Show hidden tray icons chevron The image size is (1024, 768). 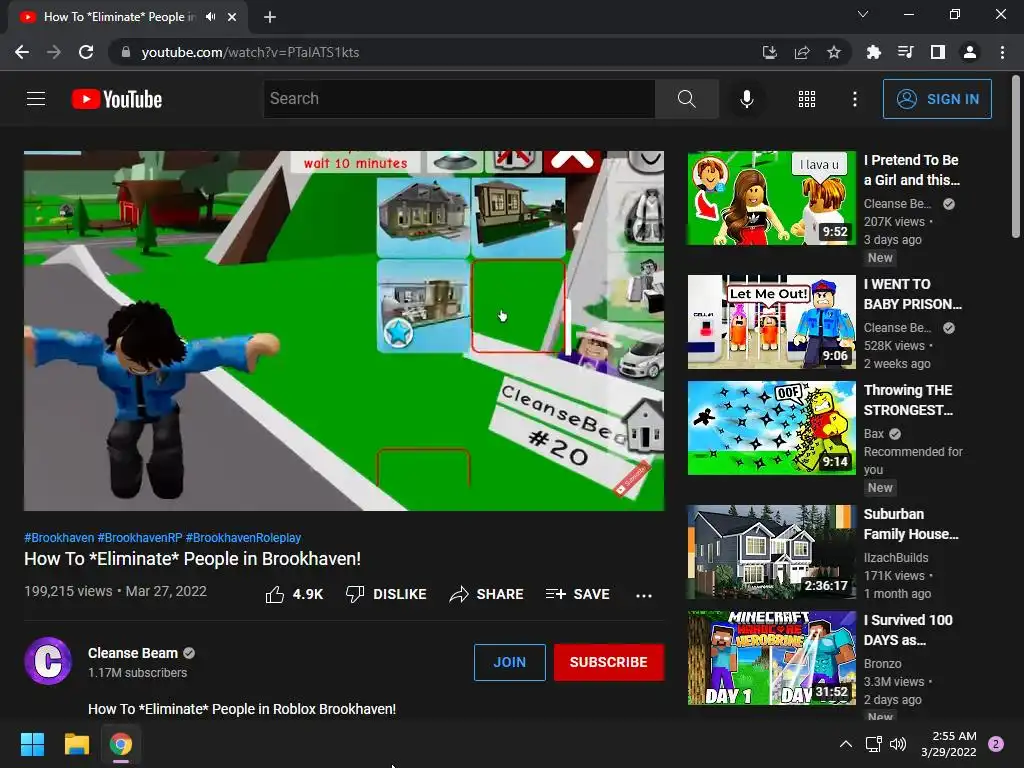[x=846, y=744]
